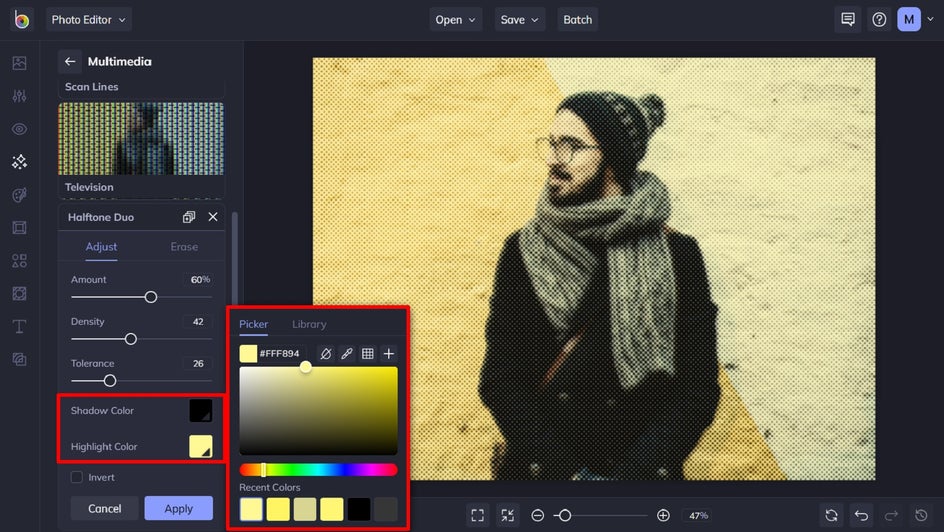Click the flip/reset loop icon at bottom right
This screenshot has width=944, height=532.
tap(831, 515)
